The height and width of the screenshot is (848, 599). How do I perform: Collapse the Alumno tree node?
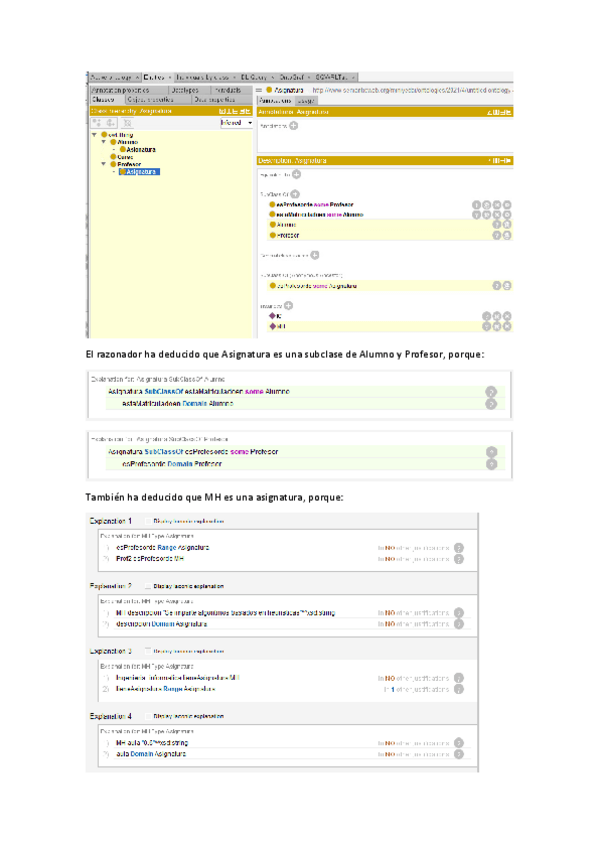[104, 142]
